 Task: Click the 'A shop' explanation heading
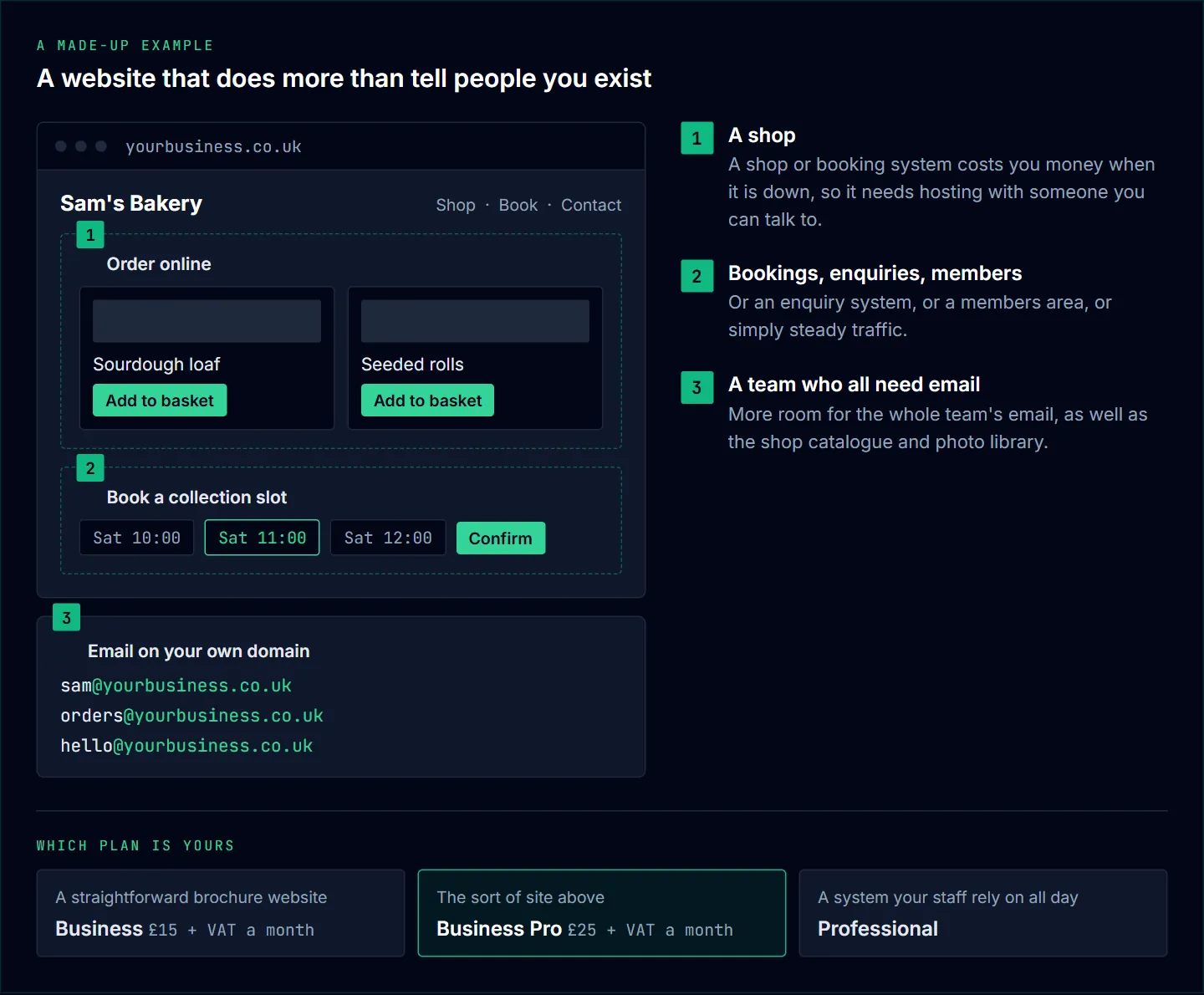[762, 135]
